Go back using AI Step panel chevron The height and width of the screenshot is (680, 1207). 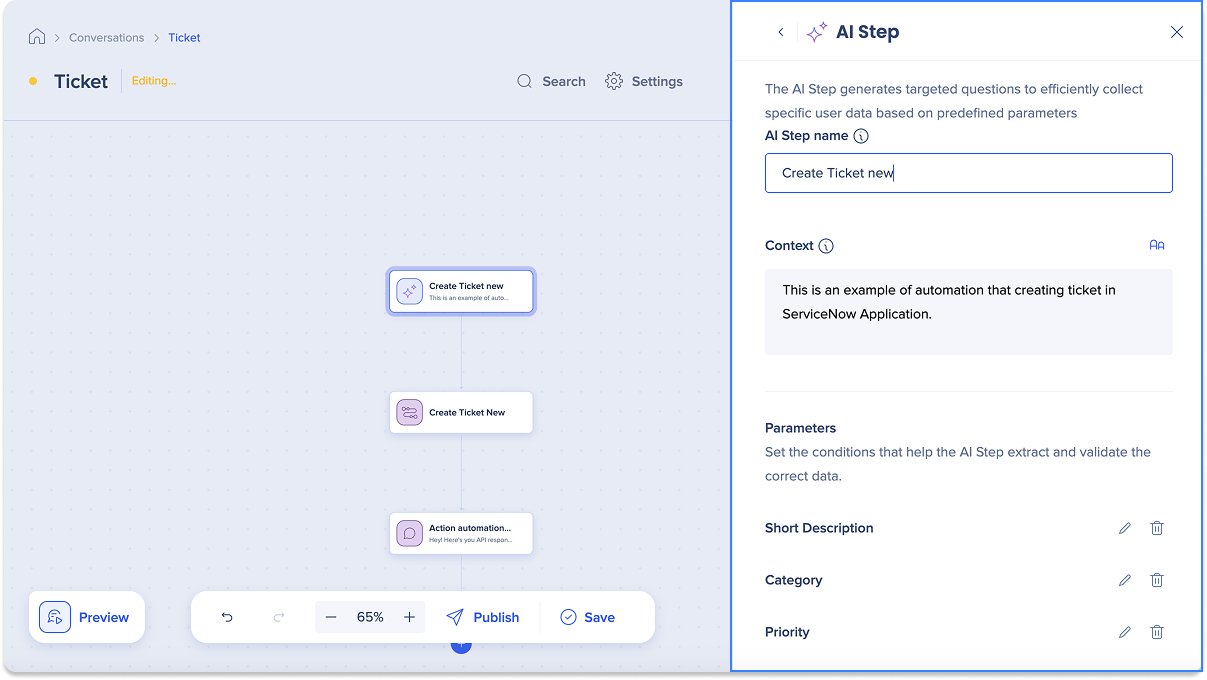[781, 32]
